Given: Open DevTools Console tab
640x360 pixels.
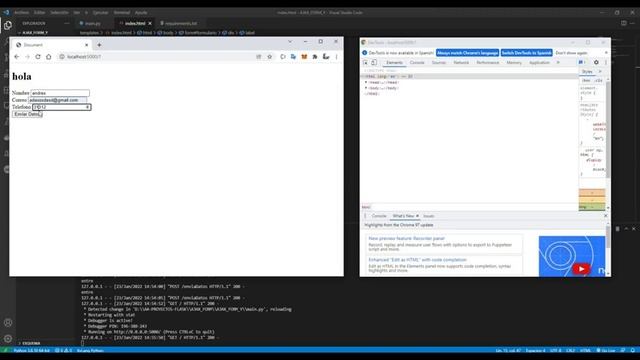Looking at the screenshot, I should pyautogui.click(x=417, y=62).
